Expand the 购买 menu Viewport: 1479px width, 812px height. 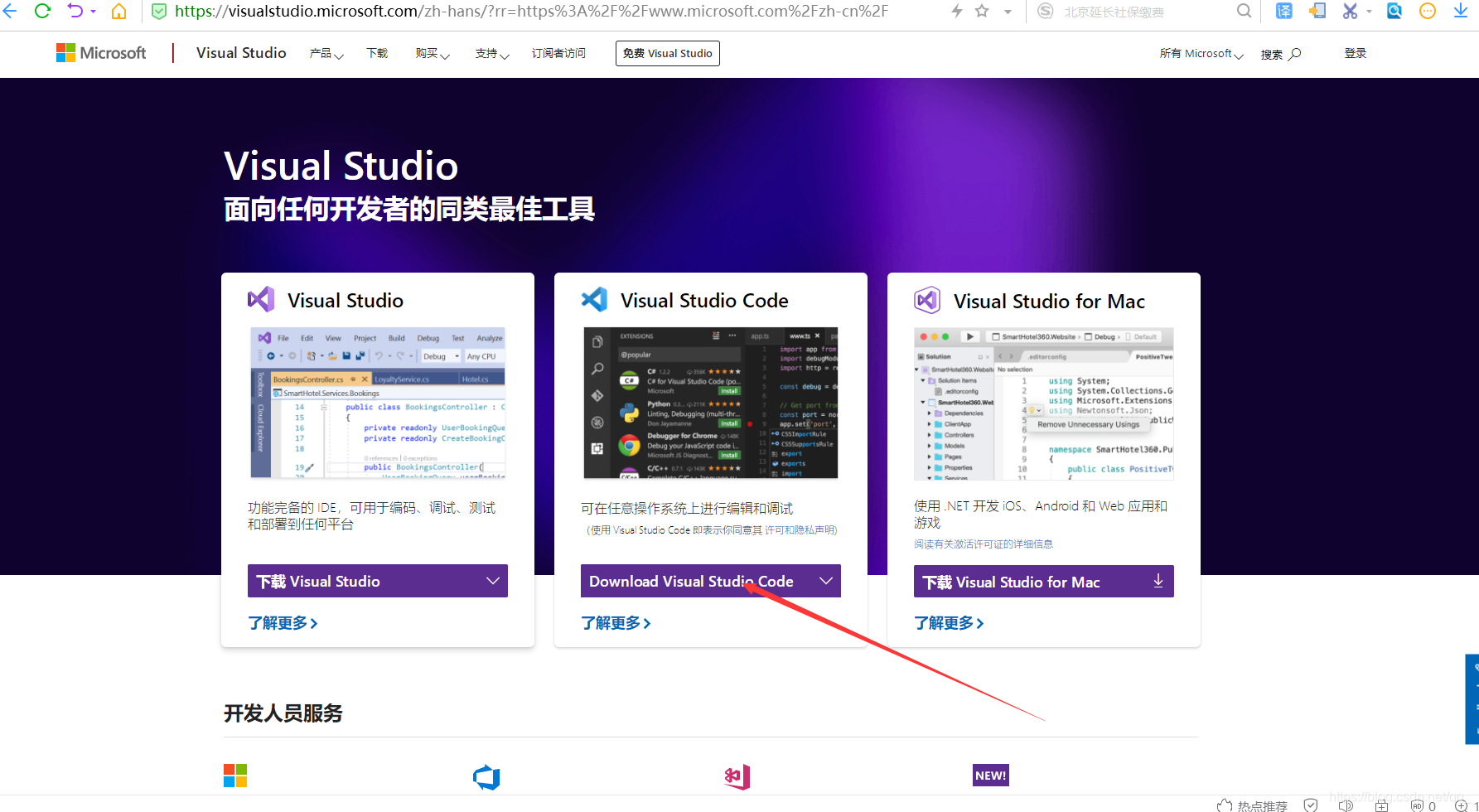tap(433, 53)
